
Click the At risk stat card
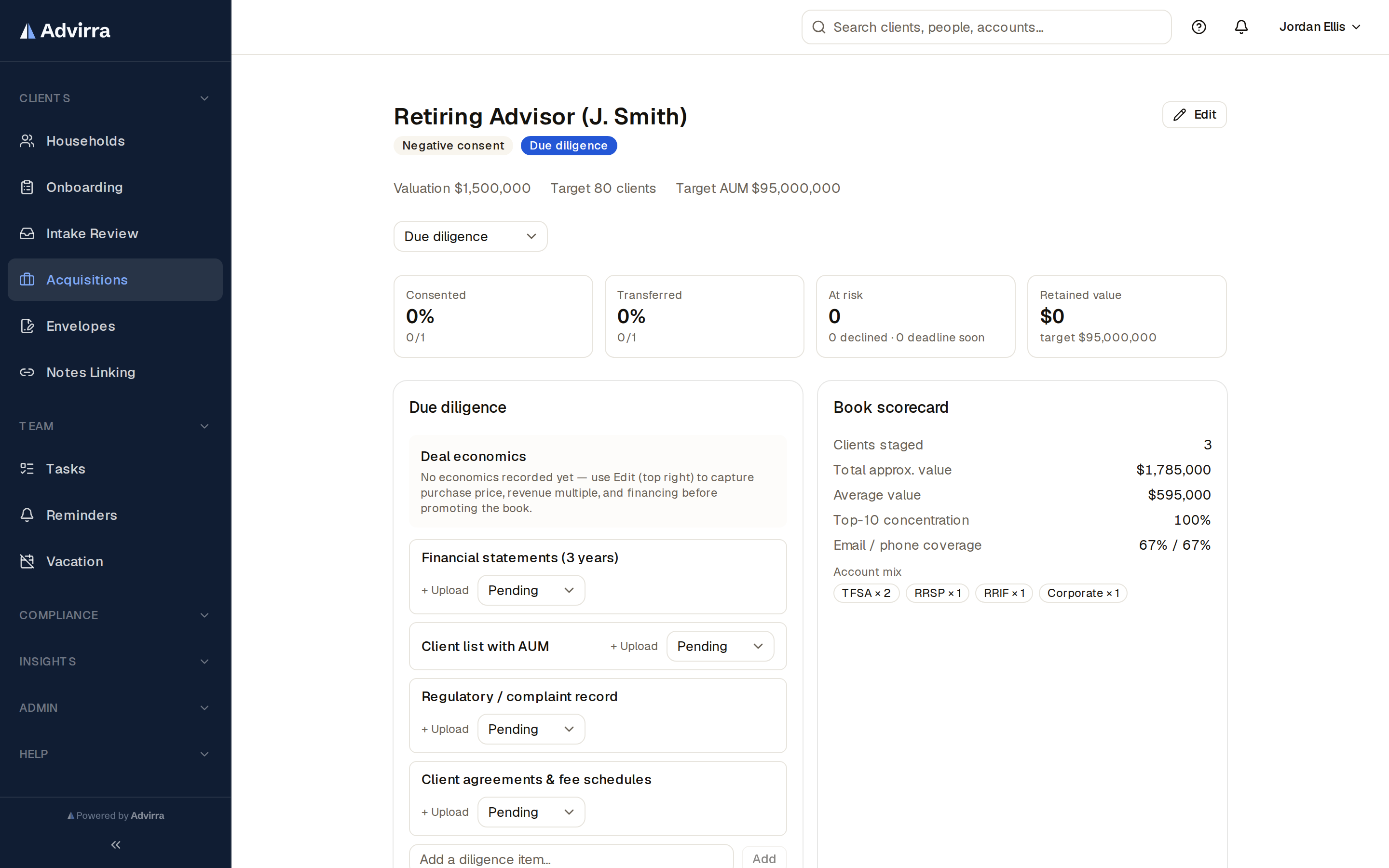(915, 316)
